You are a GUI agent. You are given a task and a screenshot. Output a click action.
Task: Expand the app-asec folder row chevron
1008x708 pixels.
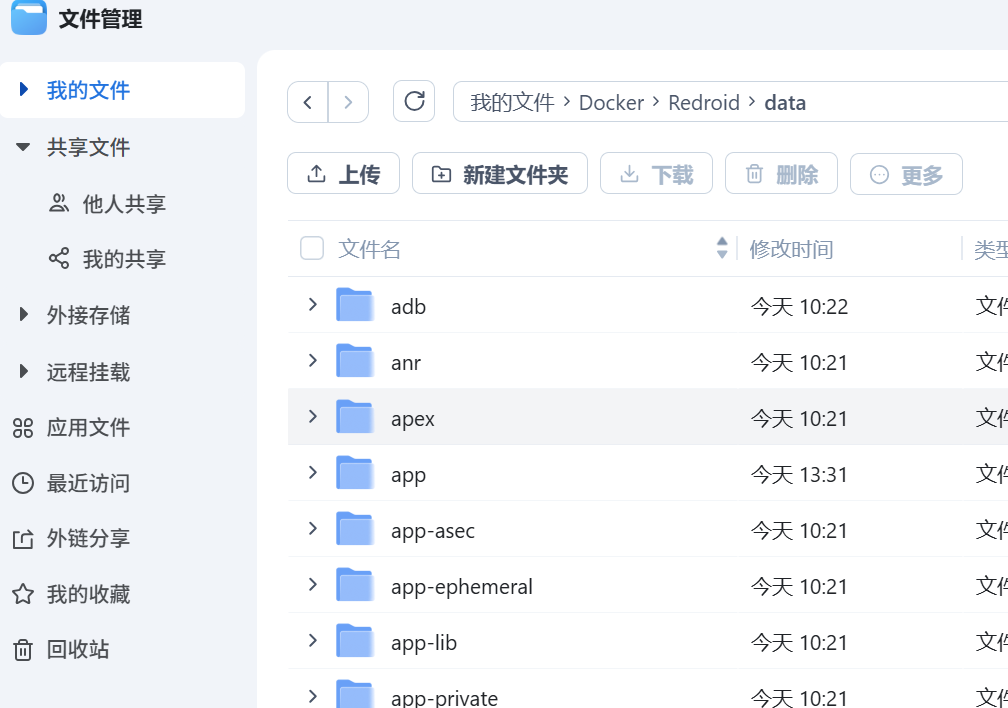(313, 528)
